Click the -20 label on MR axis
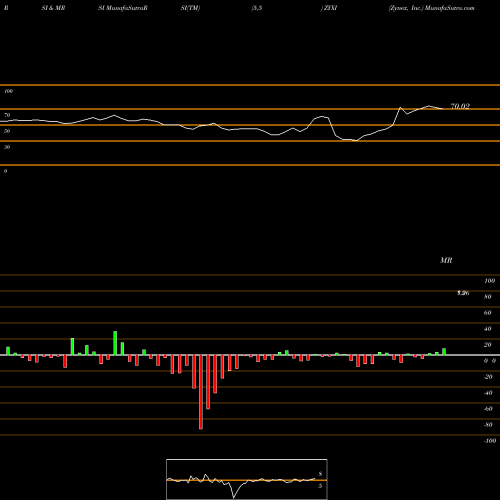Image resolution: width=500 pixels, height=500 pixels. [488, 377]
